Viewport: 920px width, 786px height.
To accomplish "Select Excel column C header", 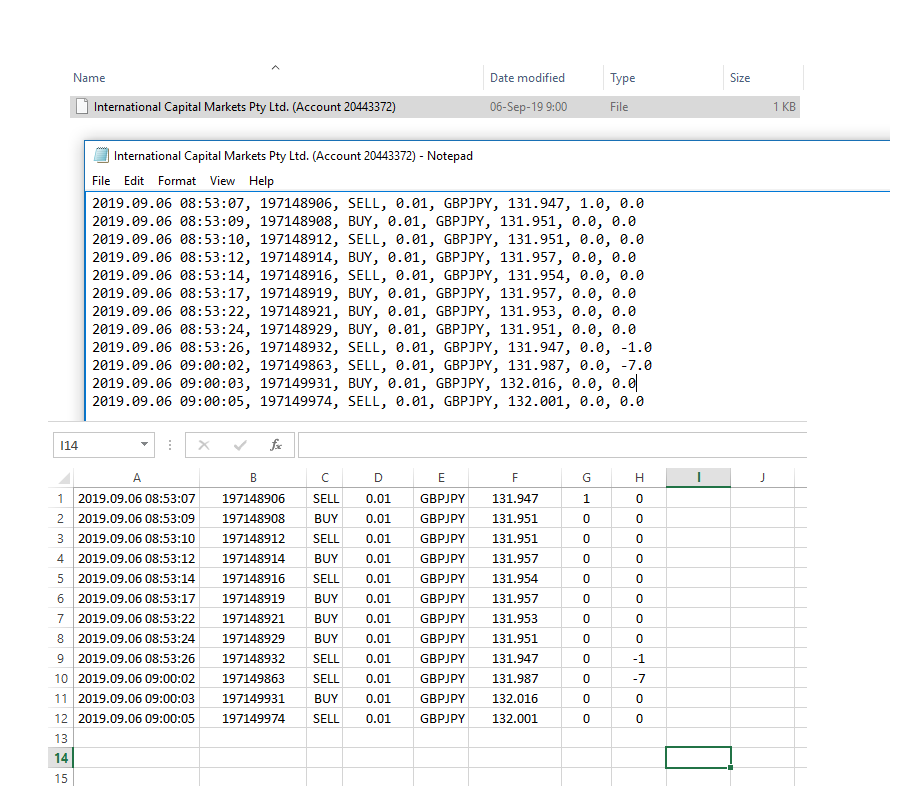I will 324,478.
